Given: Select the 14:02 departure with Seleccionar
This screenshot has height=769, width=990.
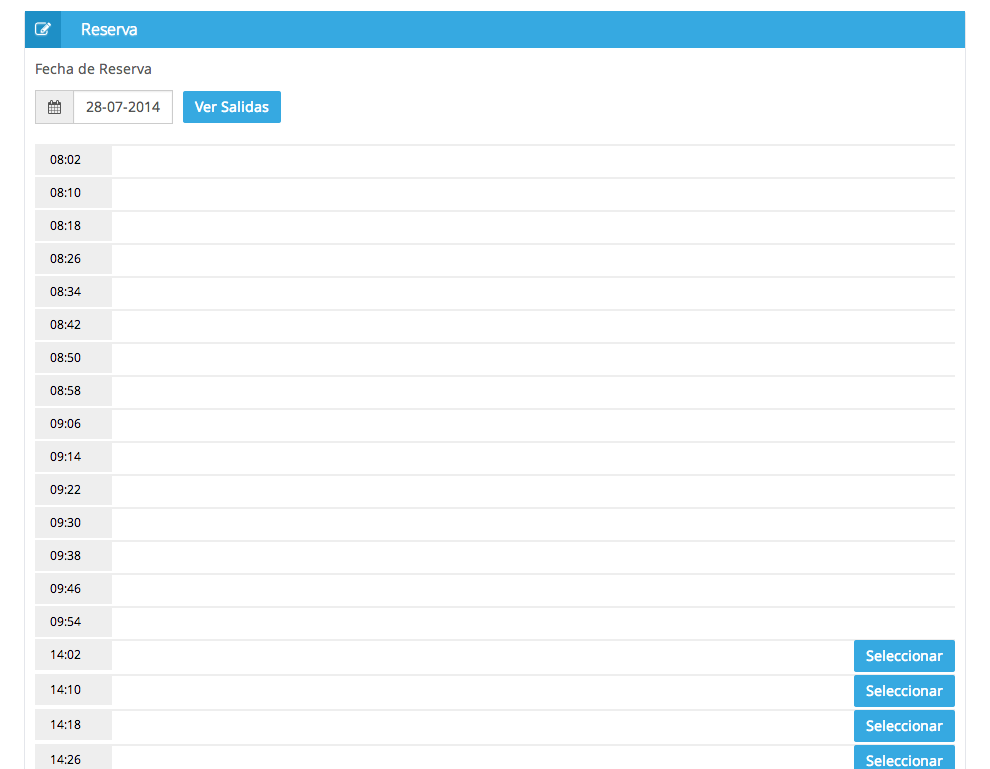Looking at the screenshot, I should [904, 656].
